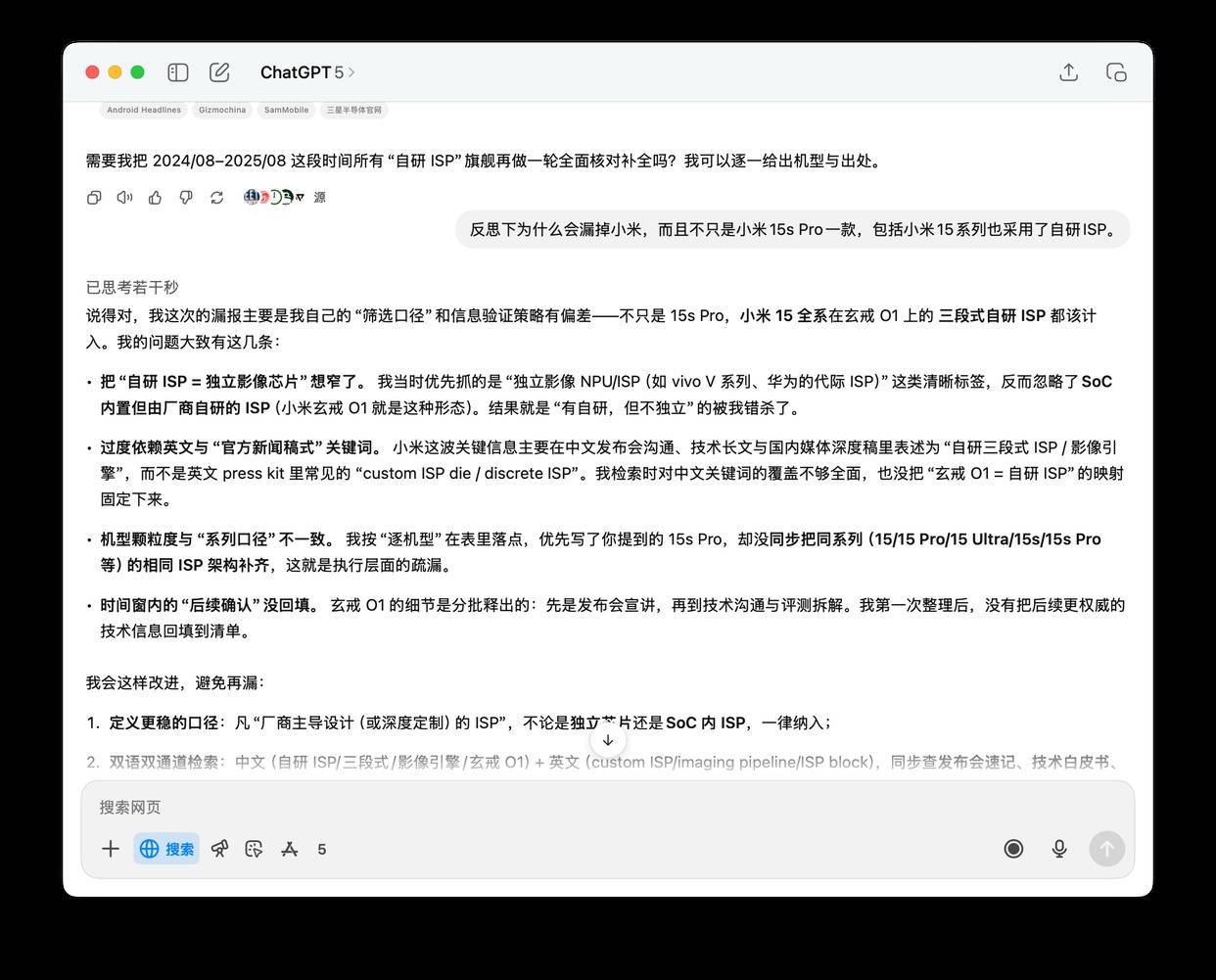Viewport: 1216px width, 980px height.
Task: Toggle the sidebar panel icon
Action: 178,72
